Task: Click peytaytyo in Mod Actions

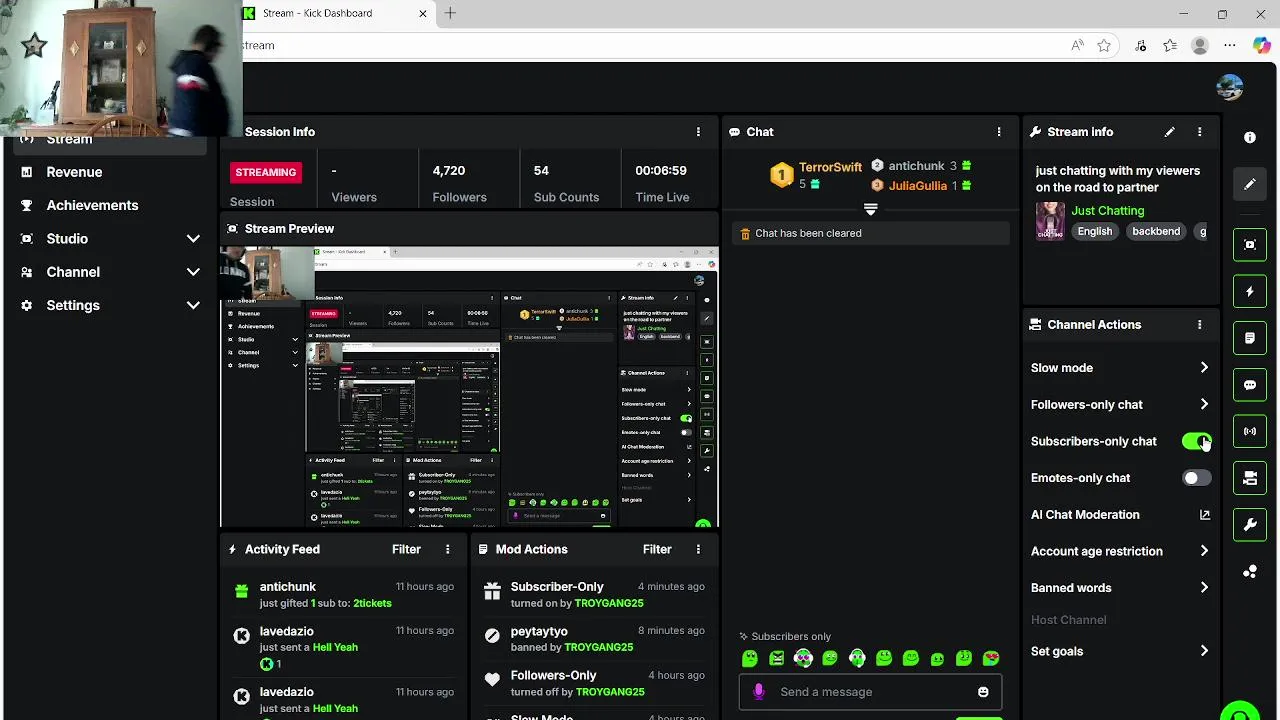Action: 539,632
